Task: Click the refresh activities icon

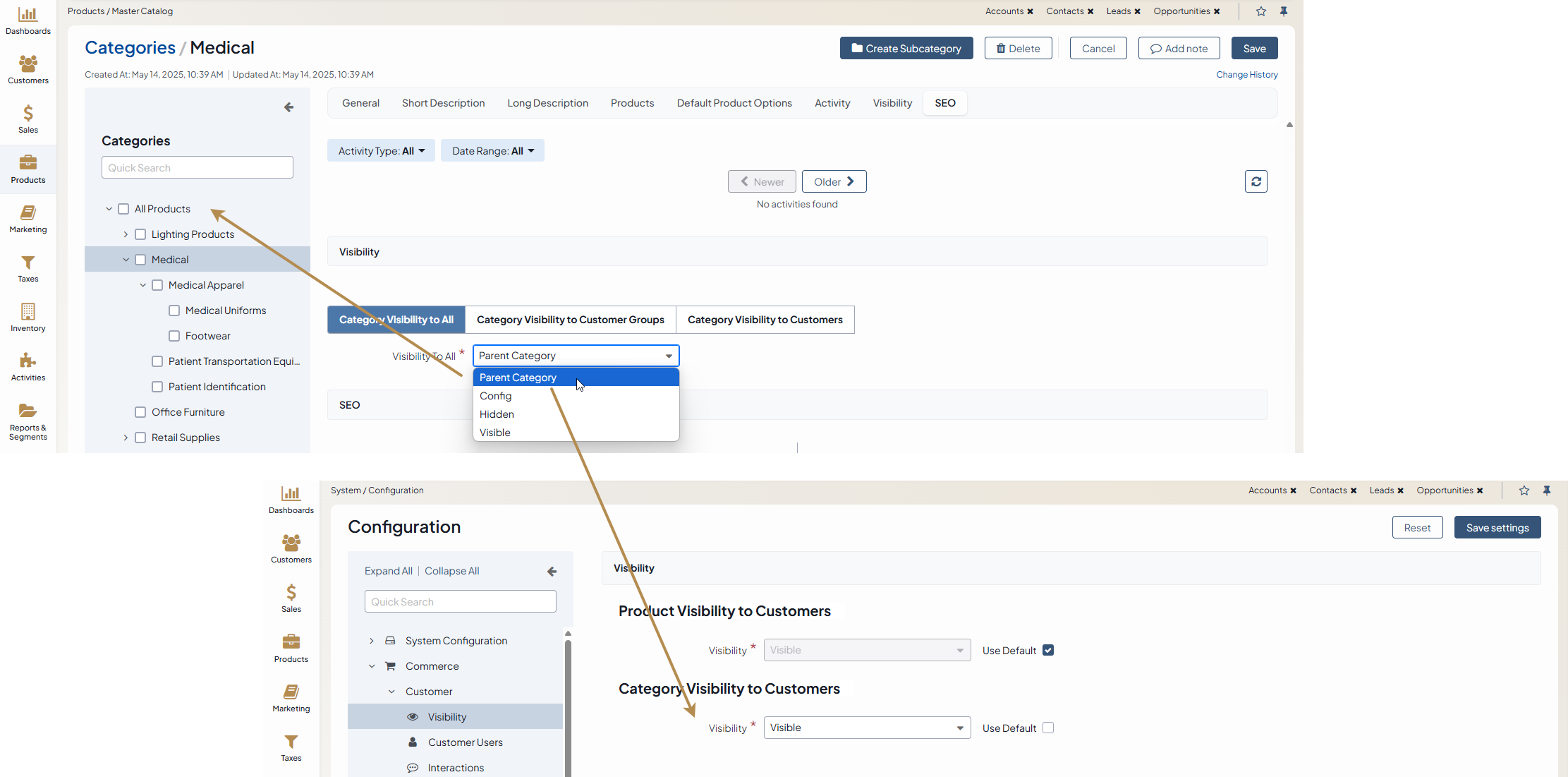Action: coord(1256,181)
